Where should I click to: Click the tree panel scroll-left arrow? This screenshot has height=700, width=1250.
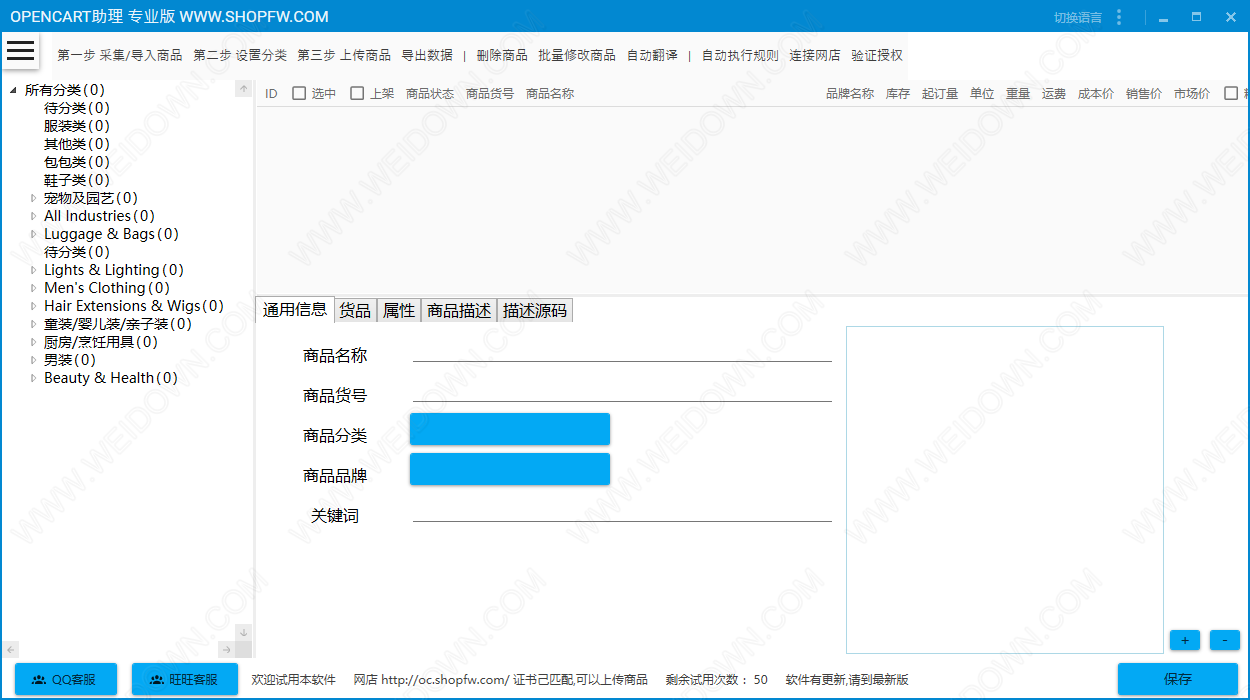coord(11,650)
